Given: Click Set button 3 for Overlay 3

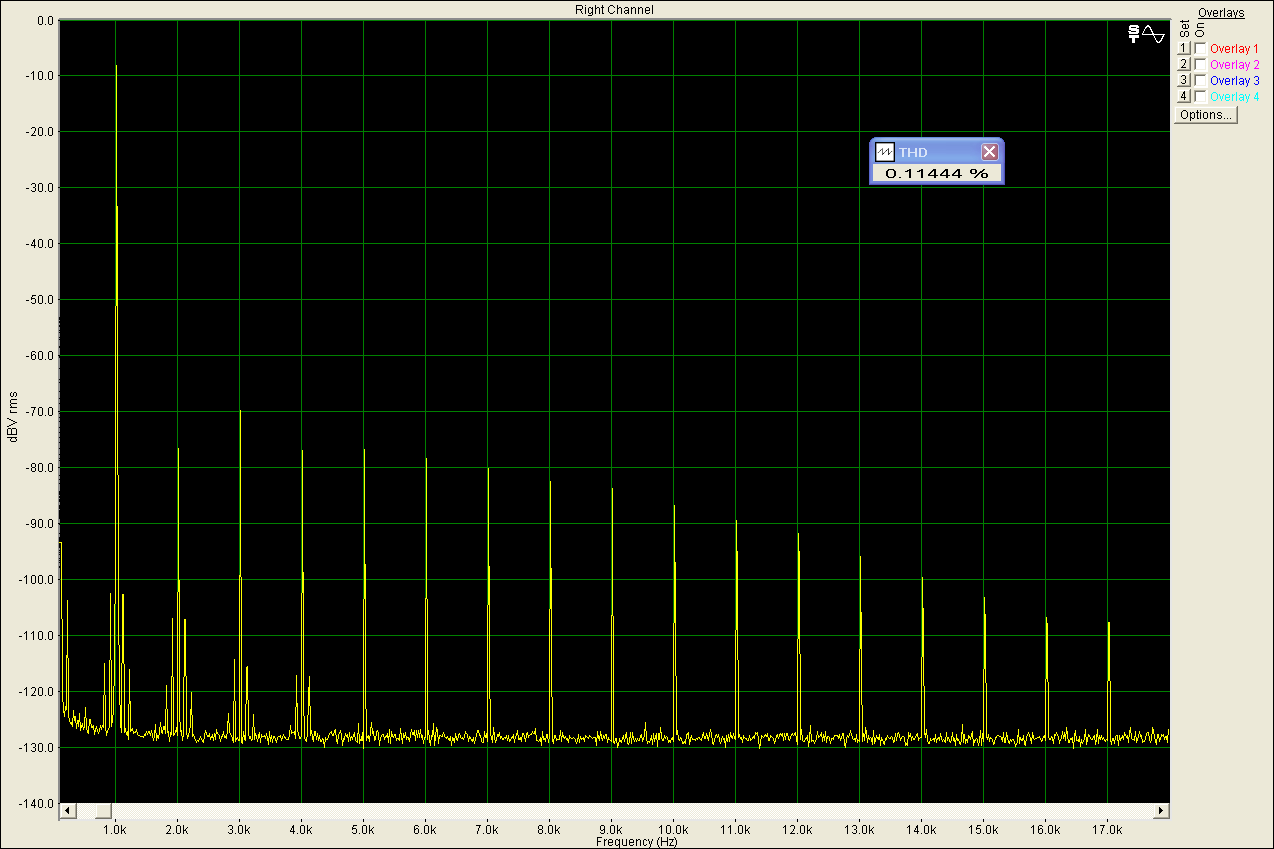Looking at the screenshot, I should coord(1183,80).
